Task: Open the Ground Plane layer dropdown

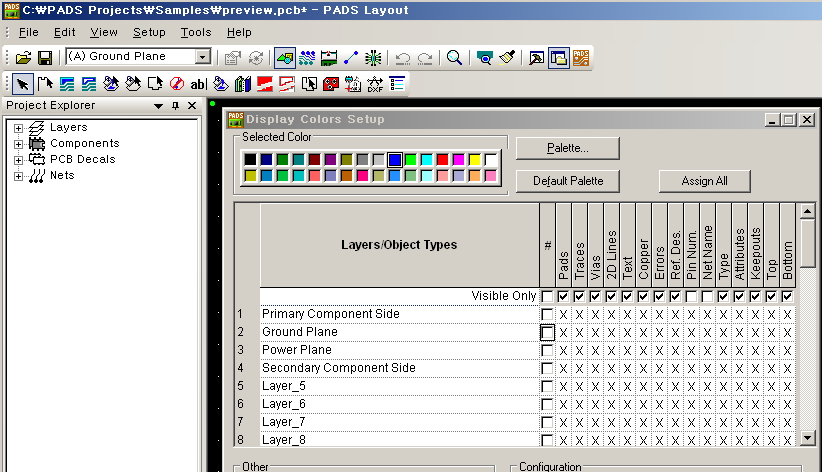Action: pyautogui.click(x=202, y=57)
